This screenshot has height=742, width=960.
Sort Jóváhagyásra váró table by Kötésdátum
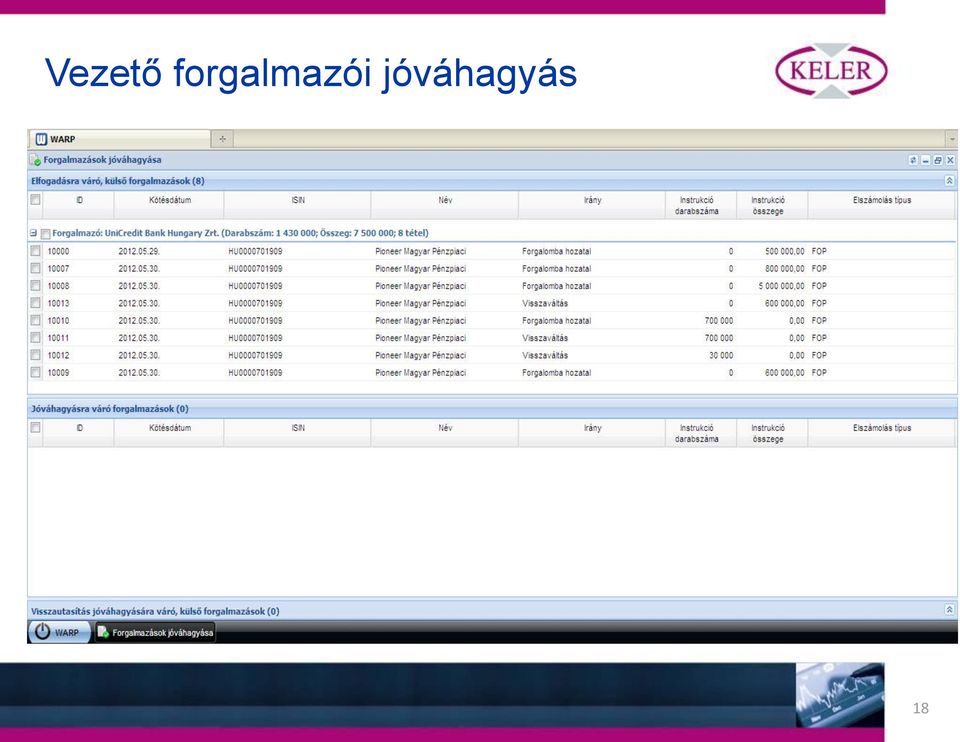point(170,433)
